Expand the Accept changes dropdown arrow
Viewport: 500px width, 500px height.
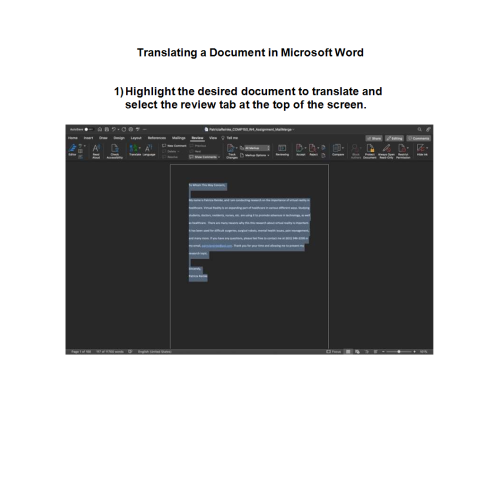(306, 148)
